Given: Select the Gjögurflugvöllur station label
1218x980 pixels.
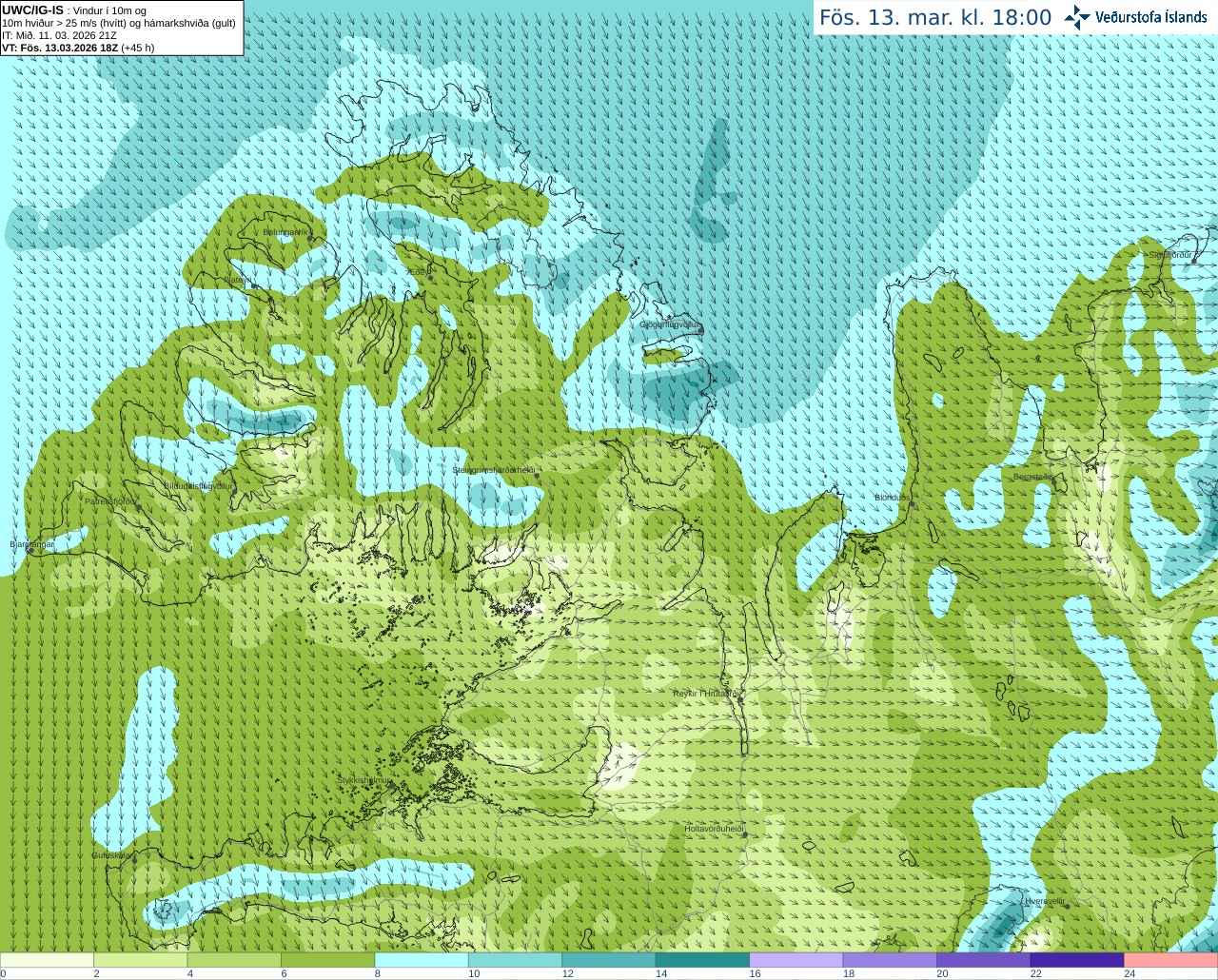Looking at the screenshot, I should (669, 324).
